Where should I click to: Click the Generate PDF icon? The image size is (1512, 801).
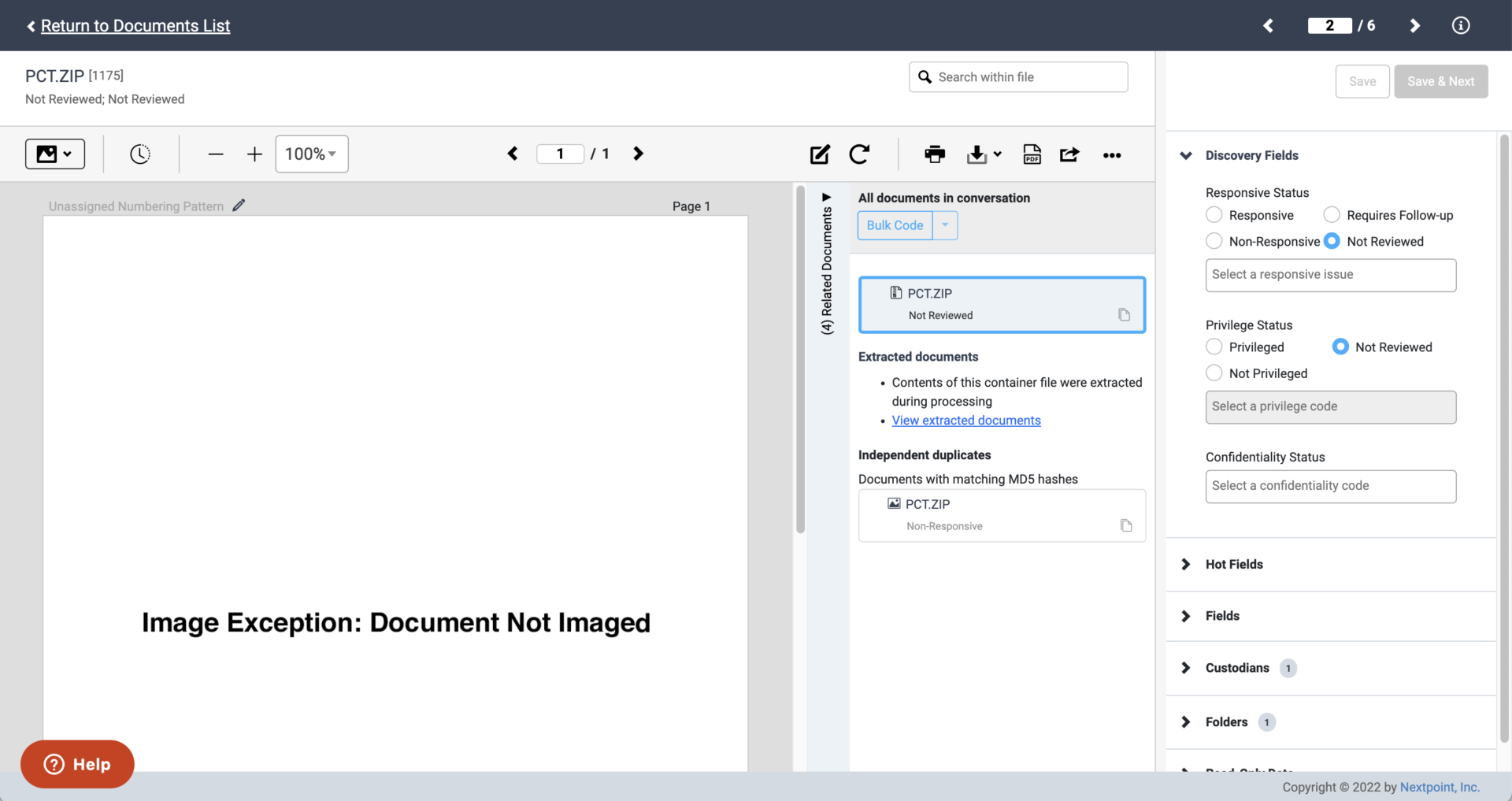1032,154
